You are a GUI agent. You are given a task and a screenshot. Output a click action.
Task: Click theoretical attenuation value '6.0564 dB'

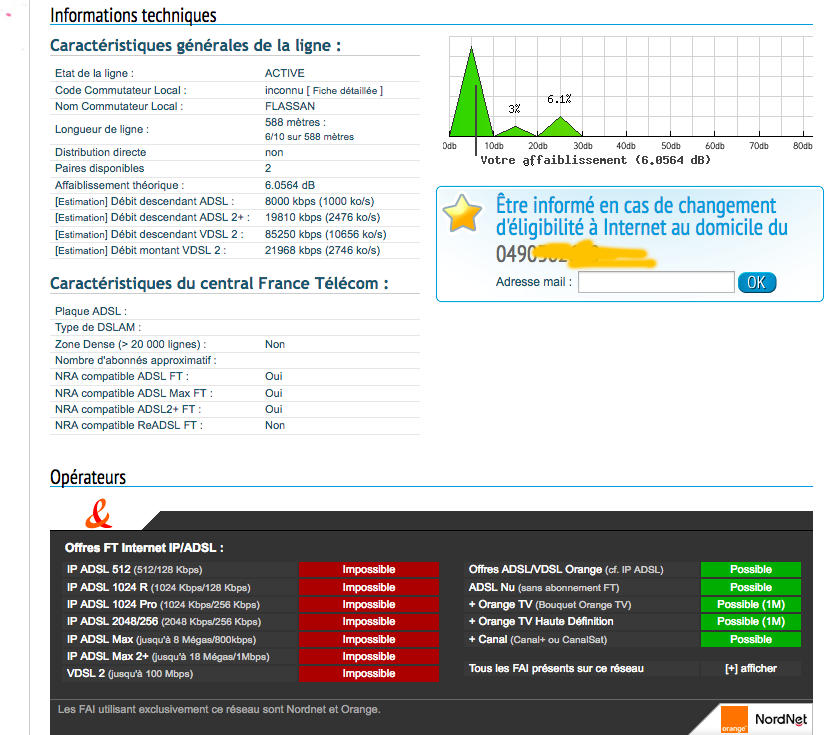click(290, 185)
